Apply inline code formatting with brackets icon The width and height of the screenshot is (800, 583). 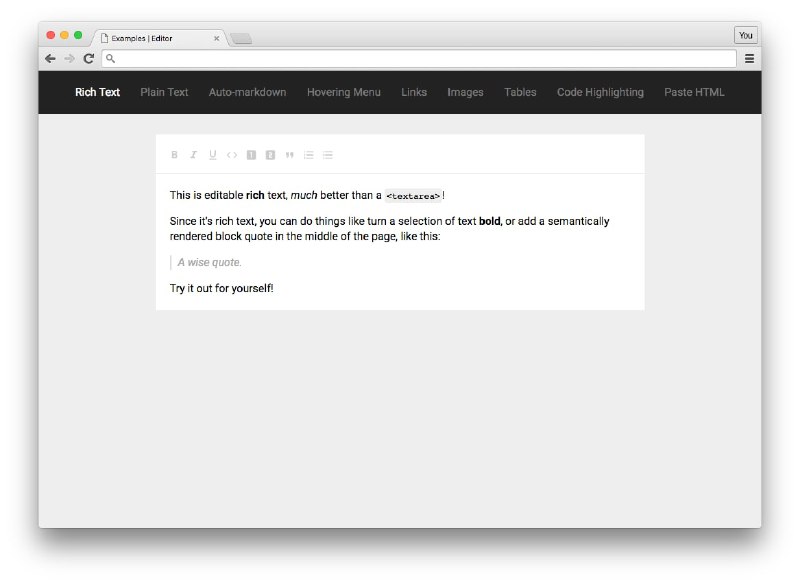click(x=232, y=155)
